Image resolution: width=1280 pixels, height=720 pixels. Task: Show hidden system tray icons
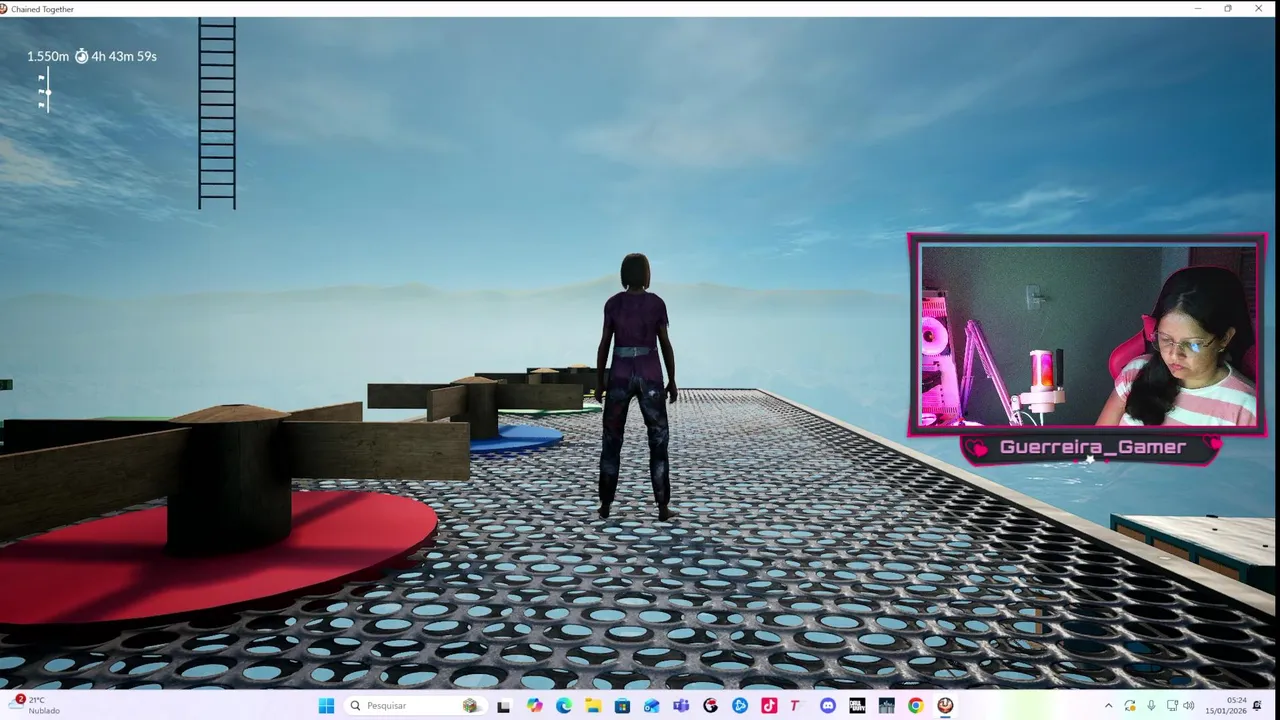tap(1108, 706)
